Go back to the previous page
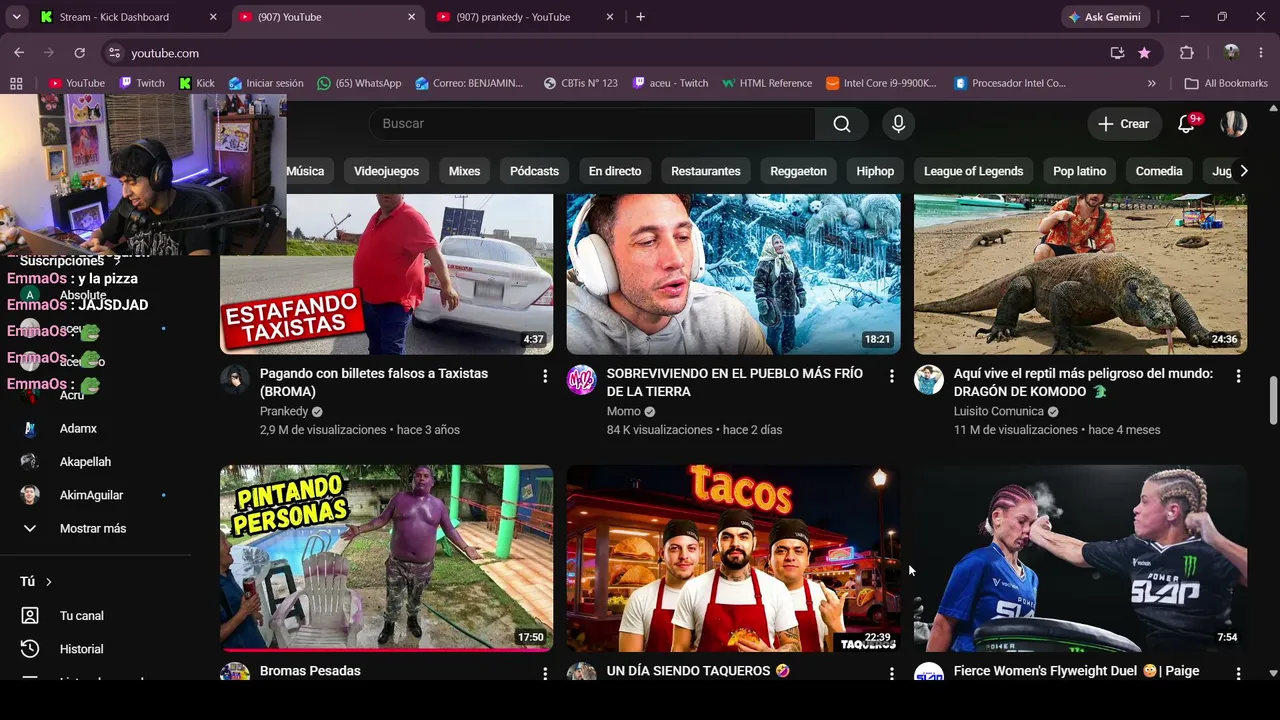 [x=19, y=53]
